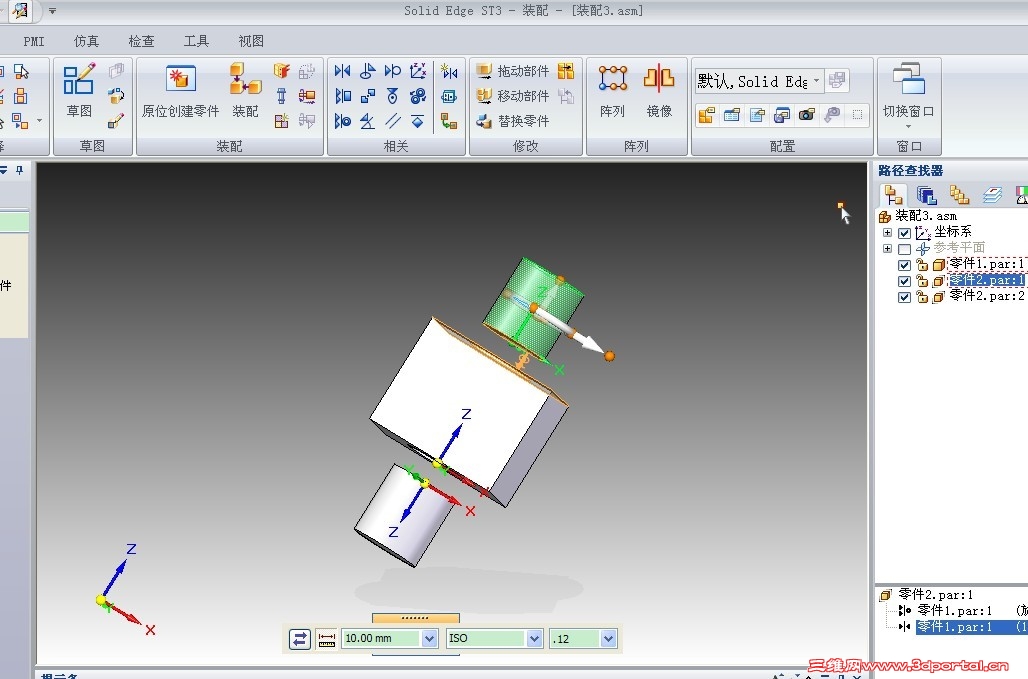Click the 10.00 mm offset value field
This screenshot has width=1028, height=679.
click(x=381, y=638)
